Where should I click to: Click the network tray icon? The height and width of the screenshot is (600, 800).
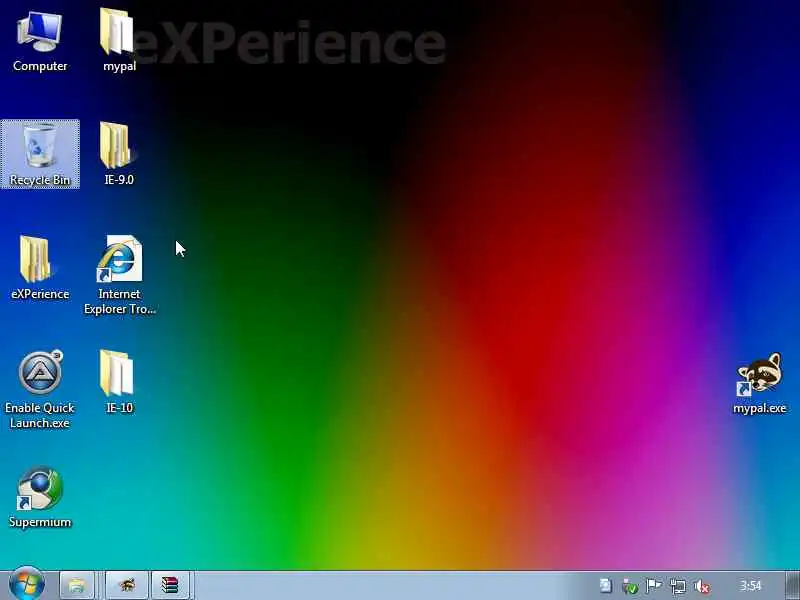[678, 586]
